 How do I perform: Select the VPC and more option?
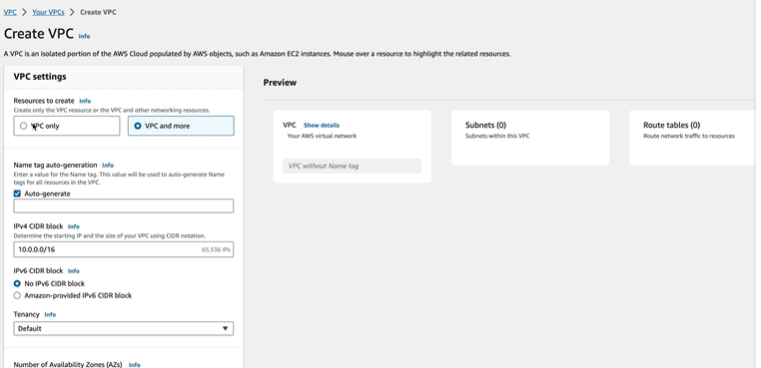pos(181,126)
